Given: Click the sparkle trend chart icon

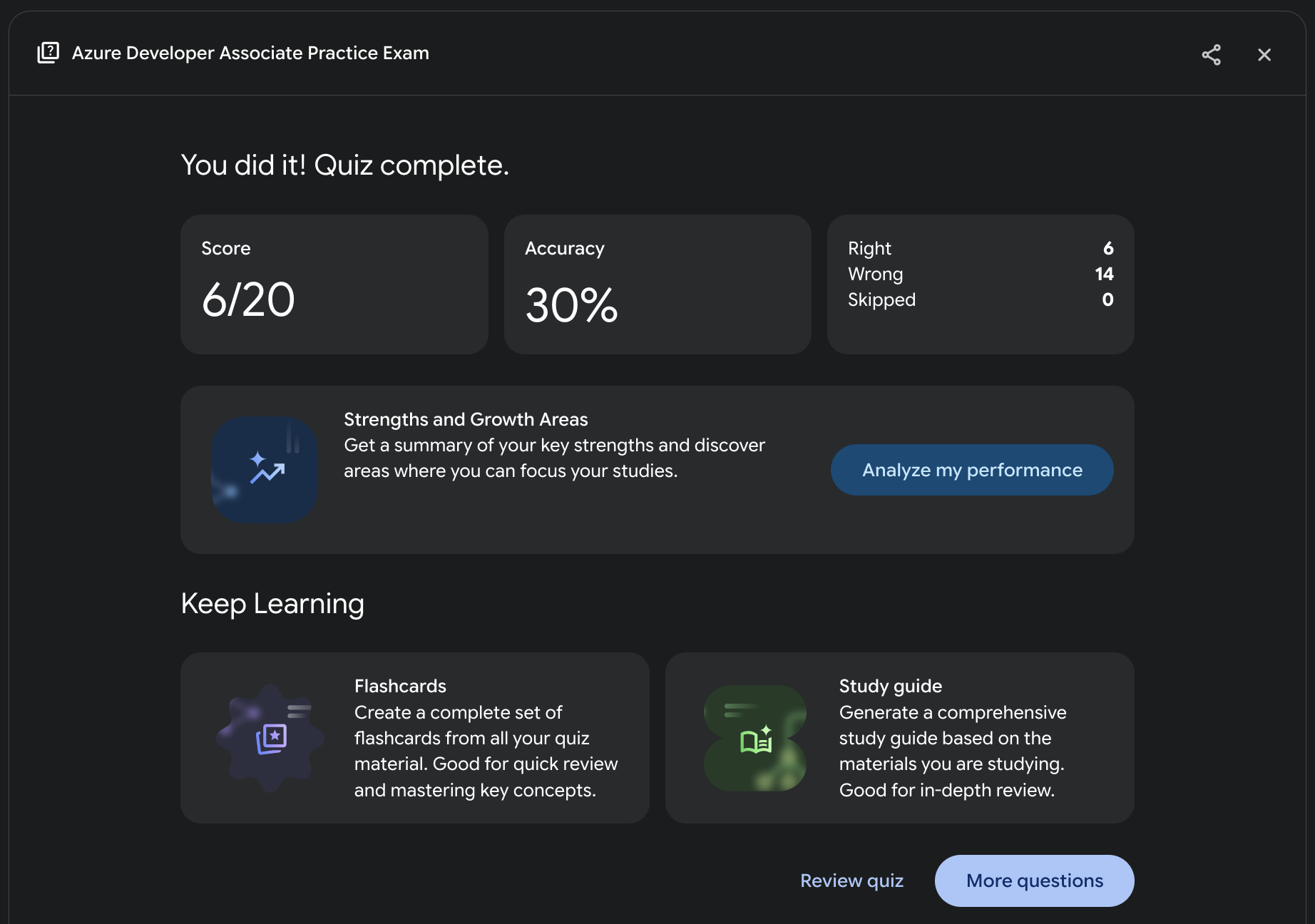Looking at the screenshot, I should click(x=265, y=469).
